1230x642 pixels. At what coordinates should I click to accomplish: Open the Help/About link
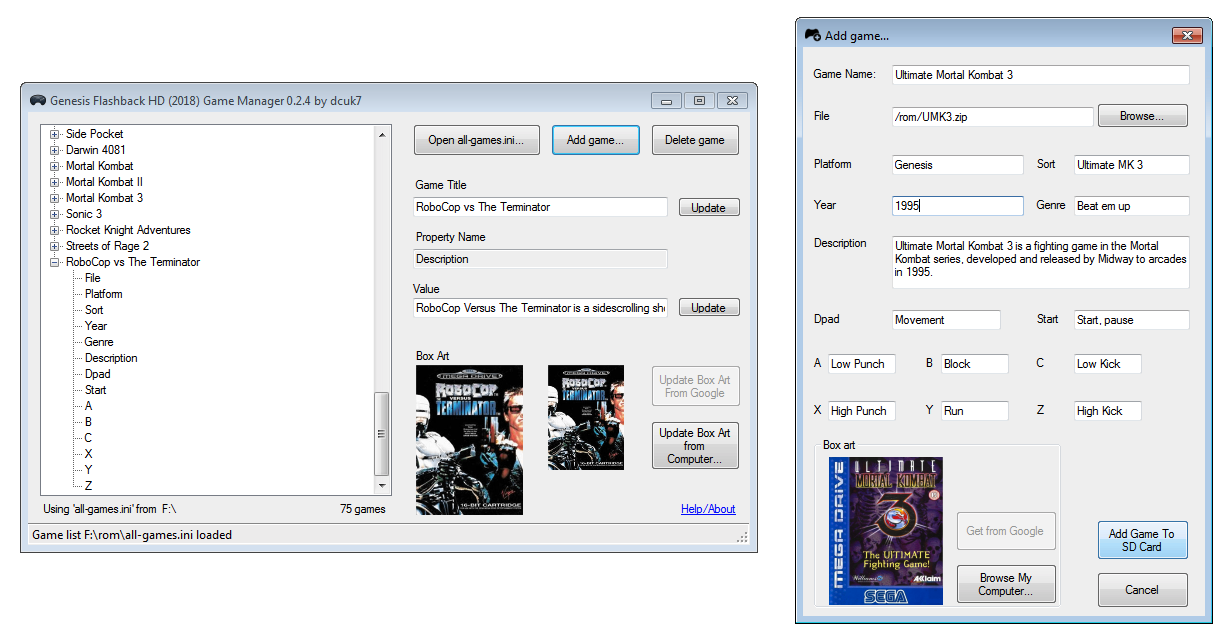click(708, 509)
